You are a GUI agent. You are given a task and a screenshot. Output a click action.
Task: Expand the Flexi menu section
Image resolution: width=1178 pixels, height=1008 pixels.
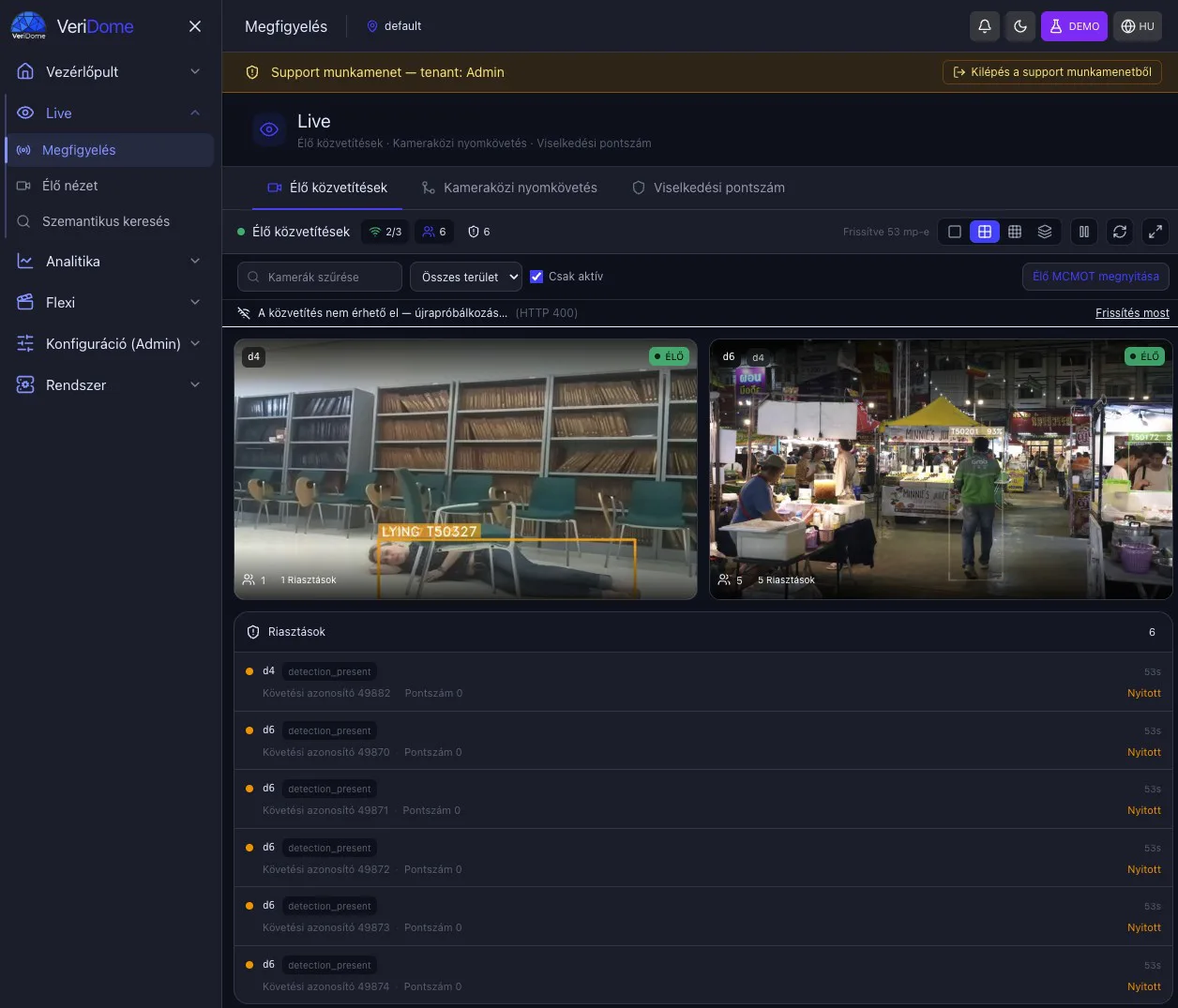click(110, 303)
